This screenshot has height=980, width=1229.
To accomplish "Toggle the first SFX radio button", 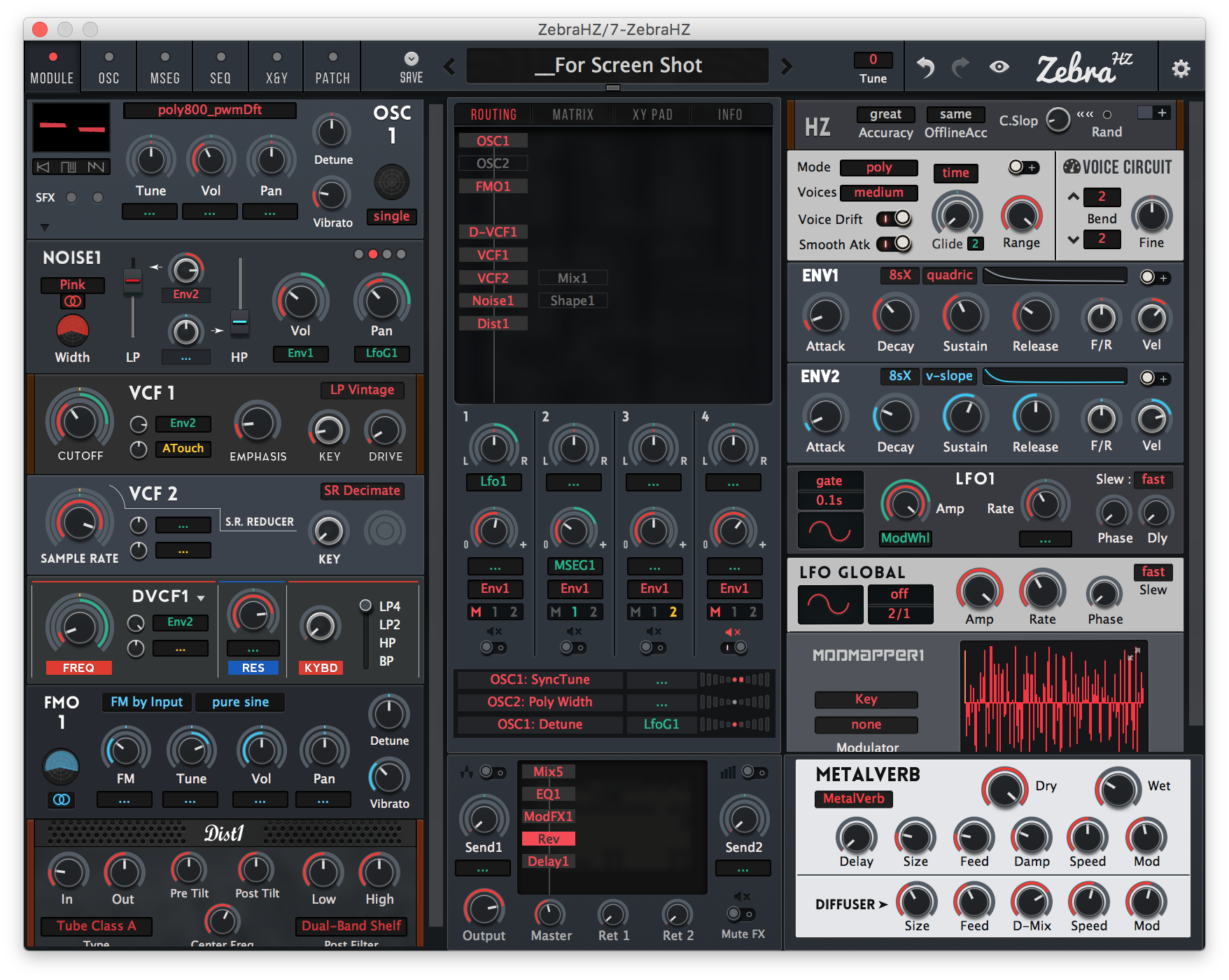I will [x=71, y=197].
